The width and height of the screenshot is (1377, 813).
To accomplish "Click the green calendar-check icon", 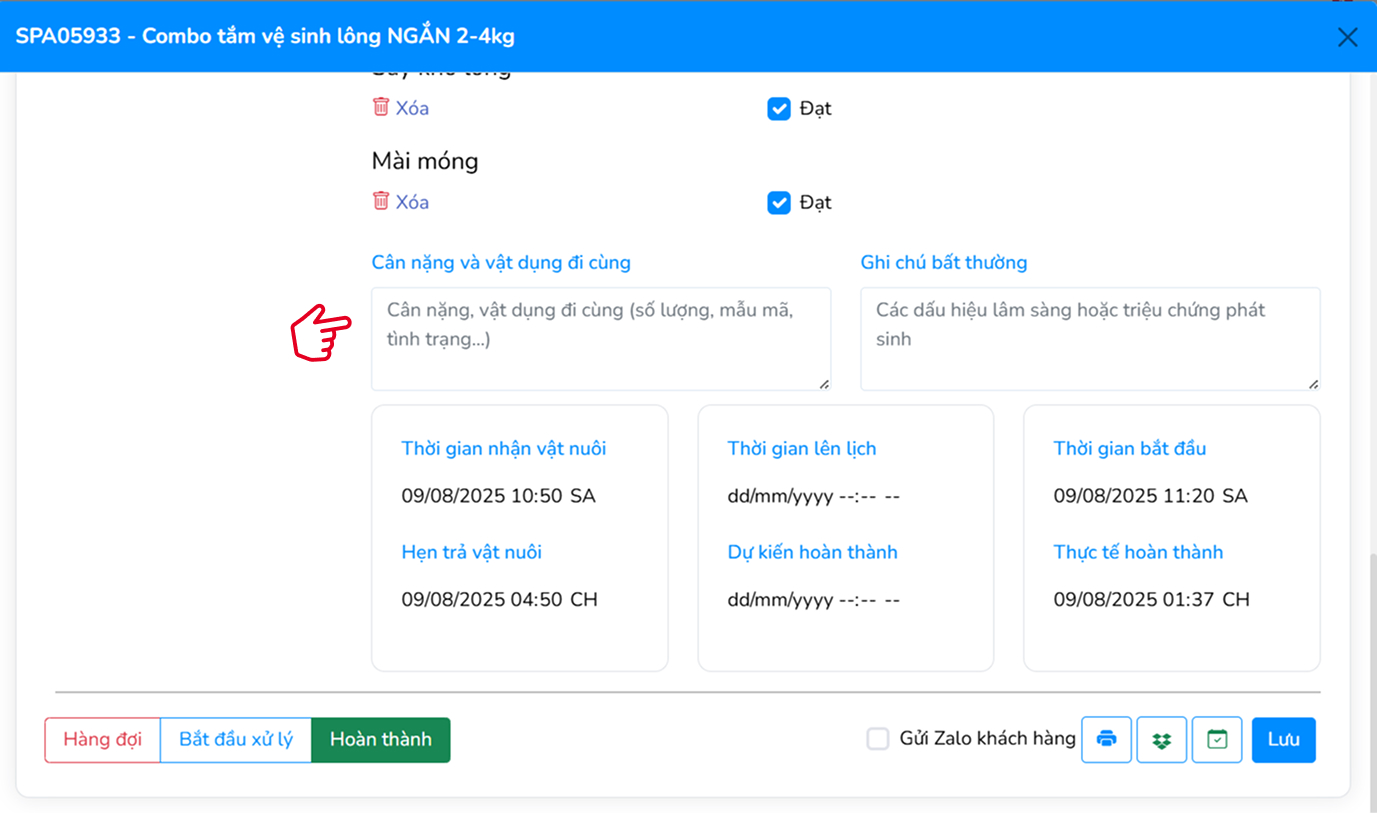I will pos(1217,739).
